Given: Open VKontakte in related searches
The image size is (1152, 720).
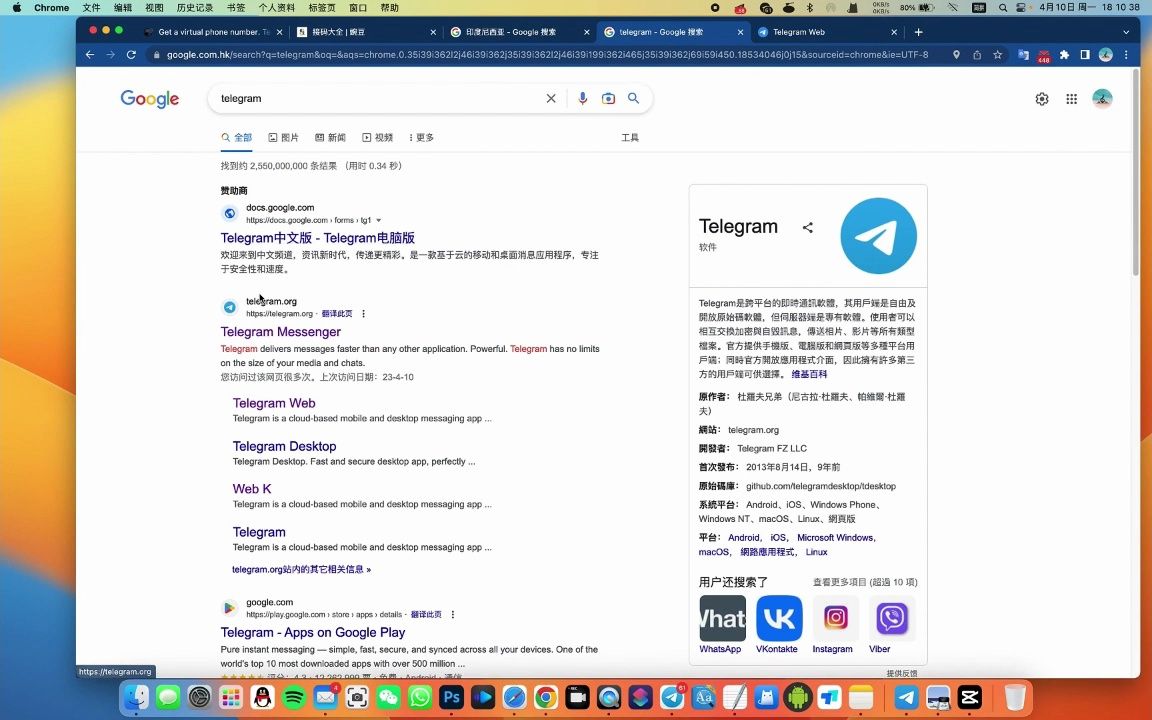Looking at the screenshot, I should coord(777,624).
